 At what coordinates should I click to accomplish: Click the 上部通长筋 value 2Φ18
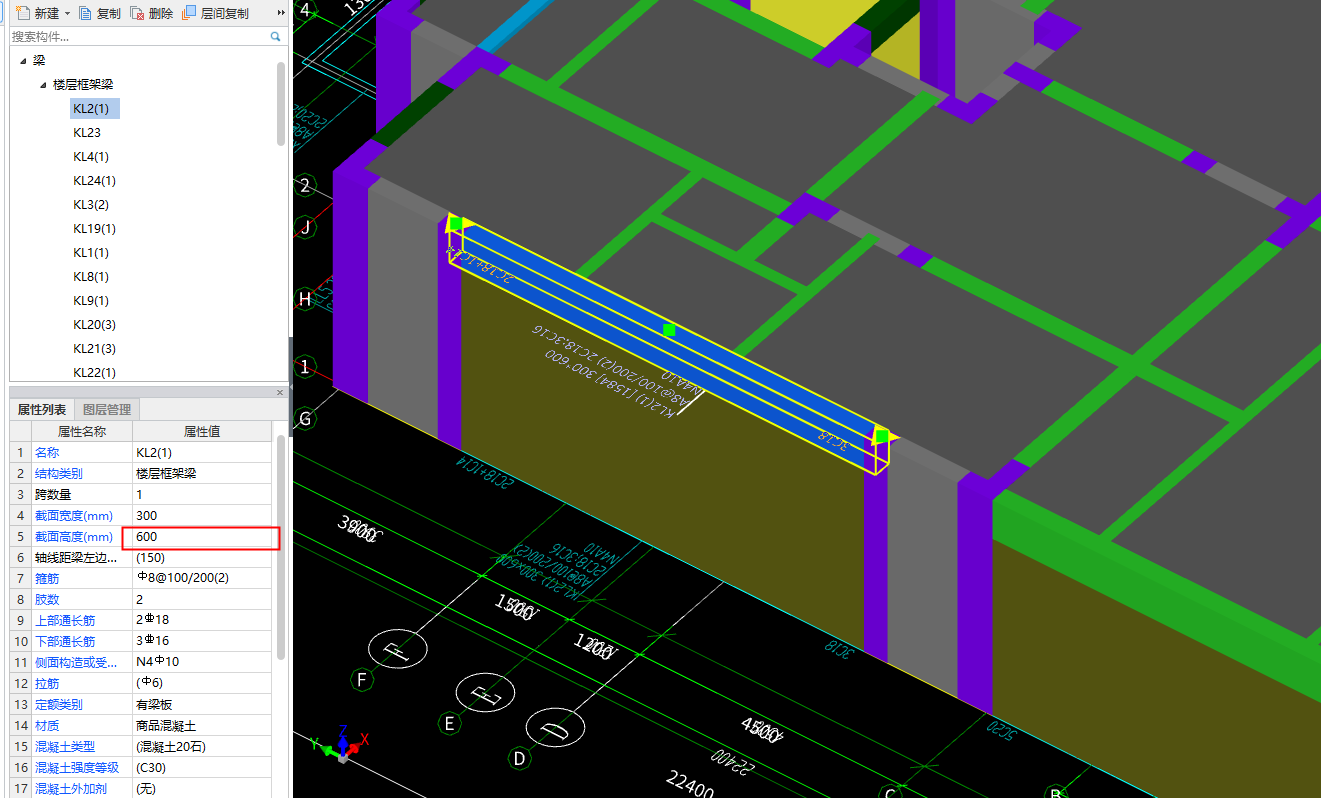[x=201, y=620]
